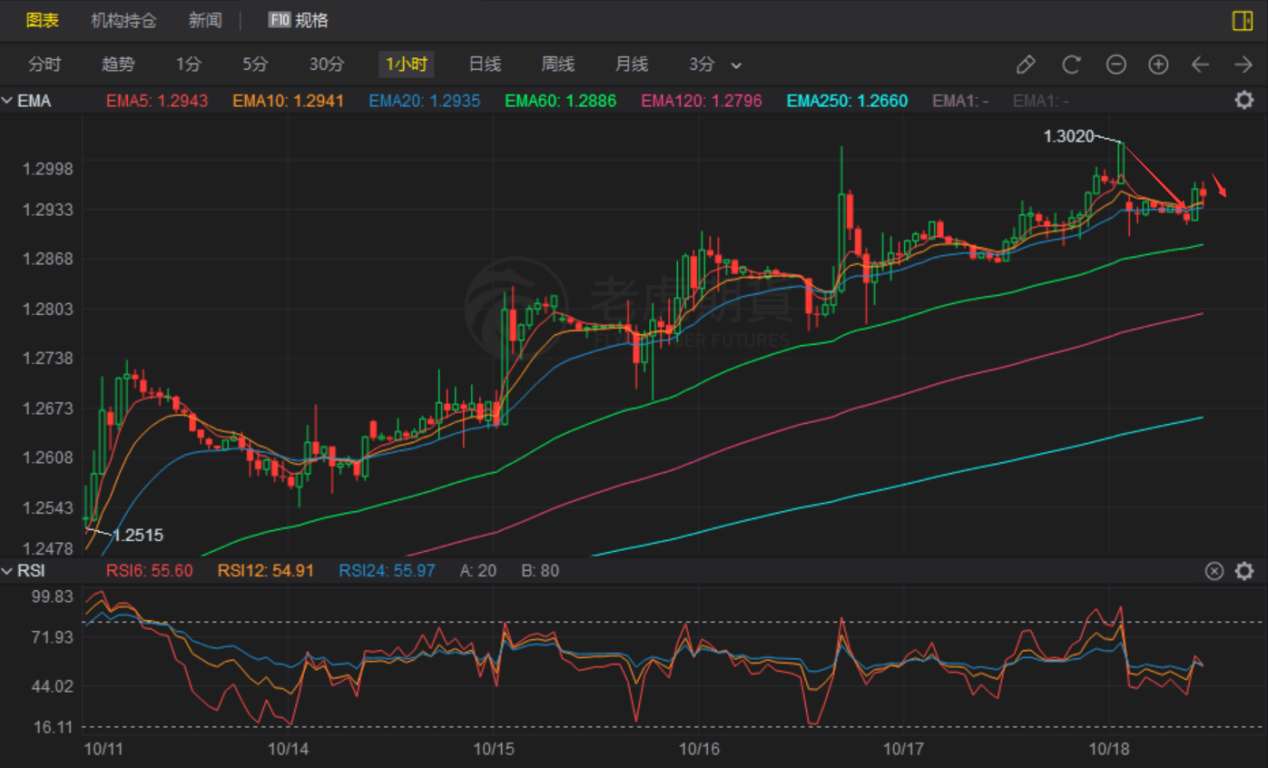
Task: Close the RSI indicator panel
Action: (1214, 571)
